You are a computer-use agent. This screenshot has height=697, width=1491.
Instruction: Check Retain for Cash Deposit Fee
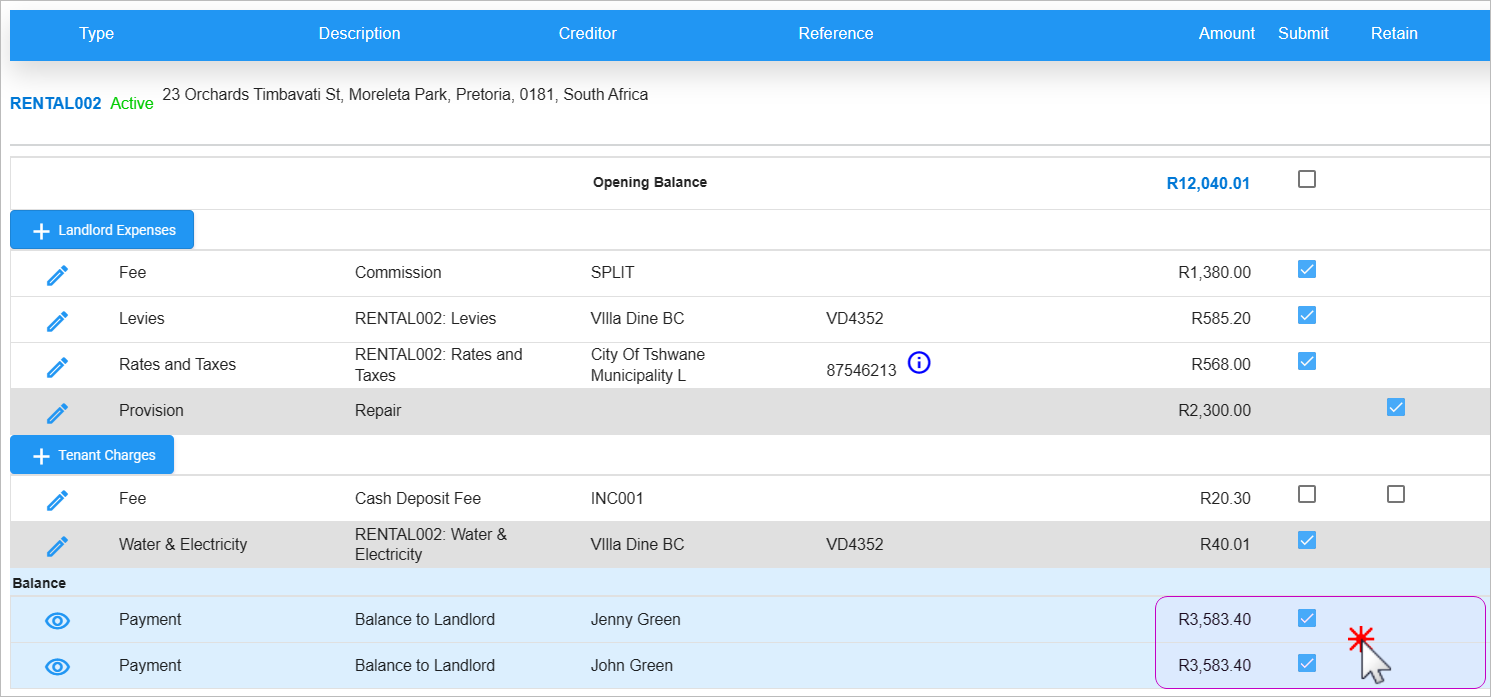pyautogui.click(x=1396, y=494)
